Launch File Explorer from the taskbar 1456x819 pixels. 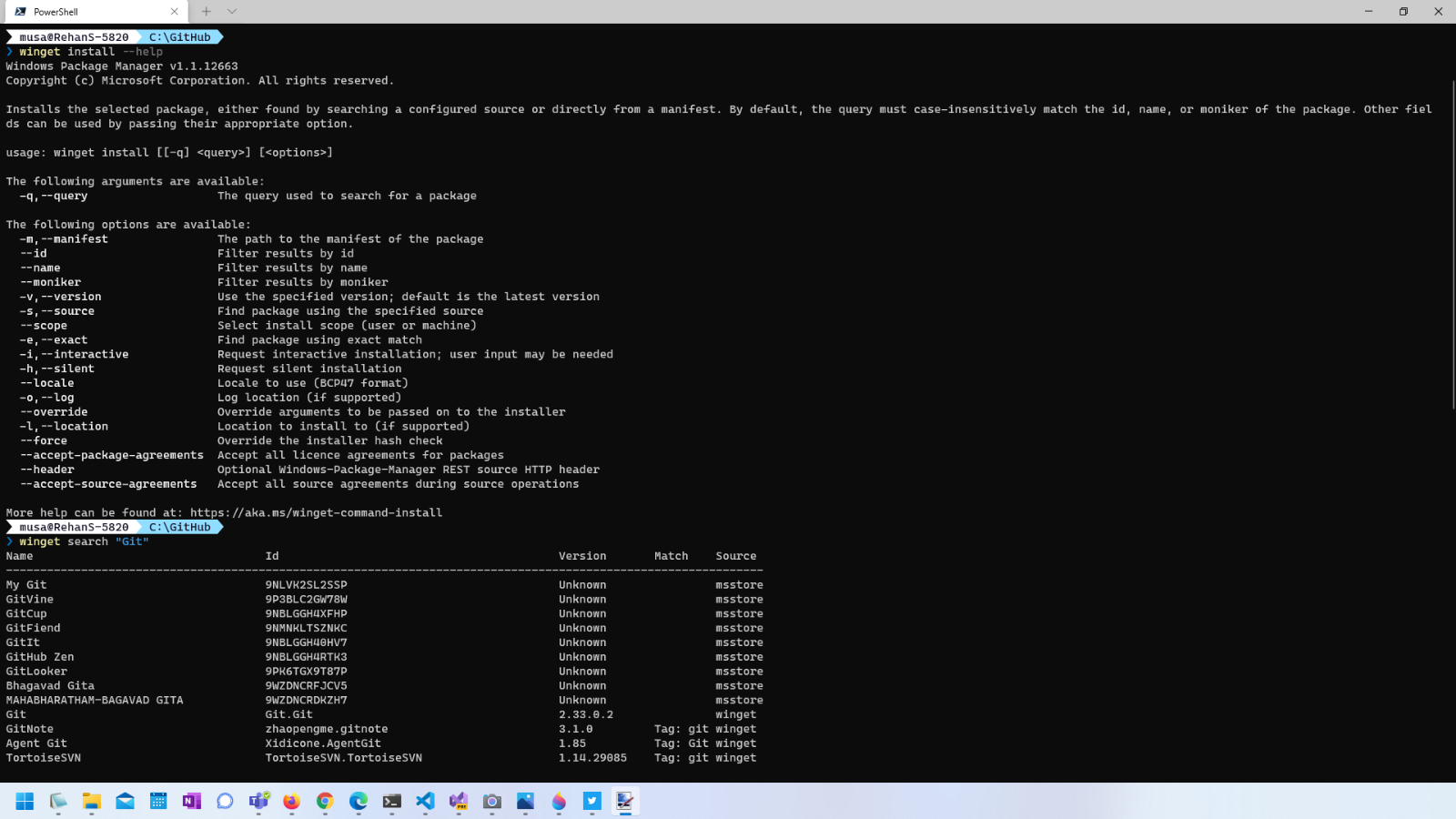pos(92,801)
